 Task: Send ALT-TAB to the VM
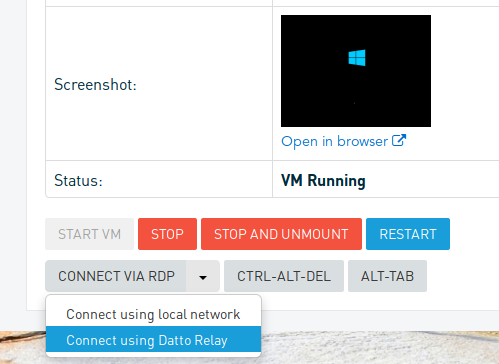387,276
